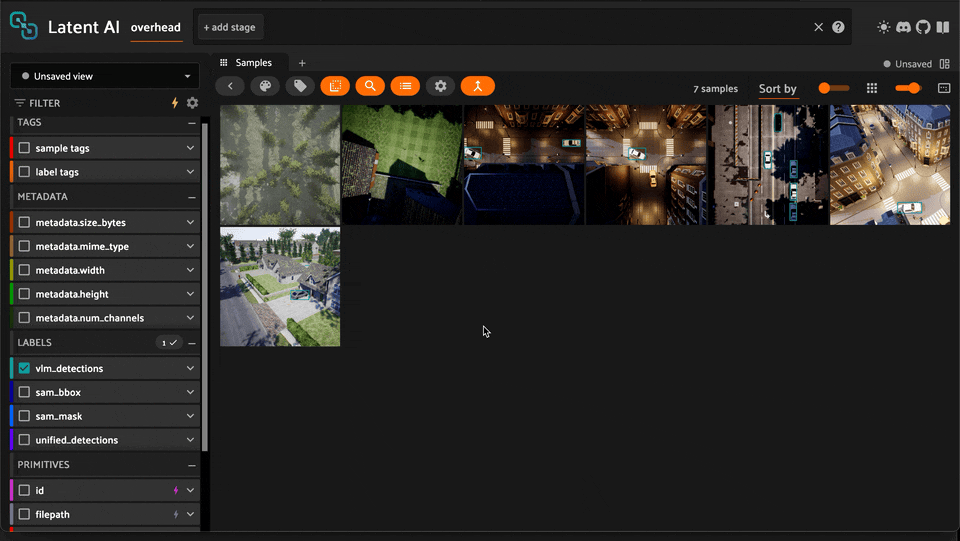Uncheck the vlm_detections label checkbox

tap(25, 368)
